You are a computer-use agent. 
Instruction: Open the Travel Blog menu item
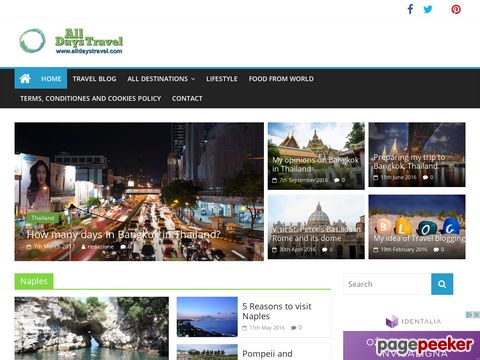94,79
